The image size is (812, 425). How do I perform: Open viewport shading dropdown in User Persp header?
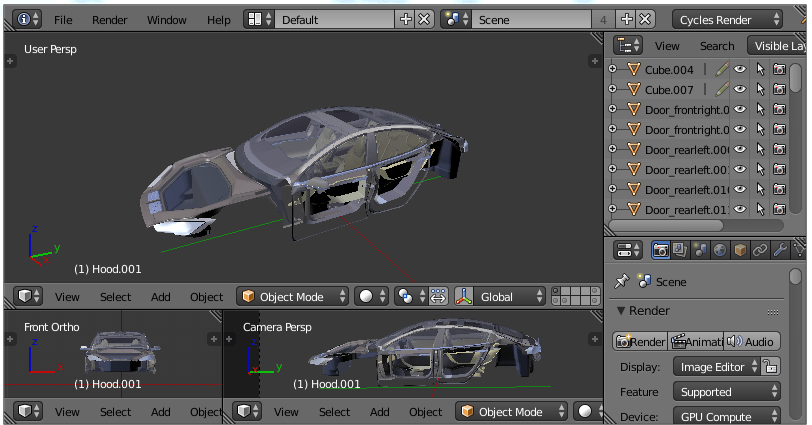(371, 296)
